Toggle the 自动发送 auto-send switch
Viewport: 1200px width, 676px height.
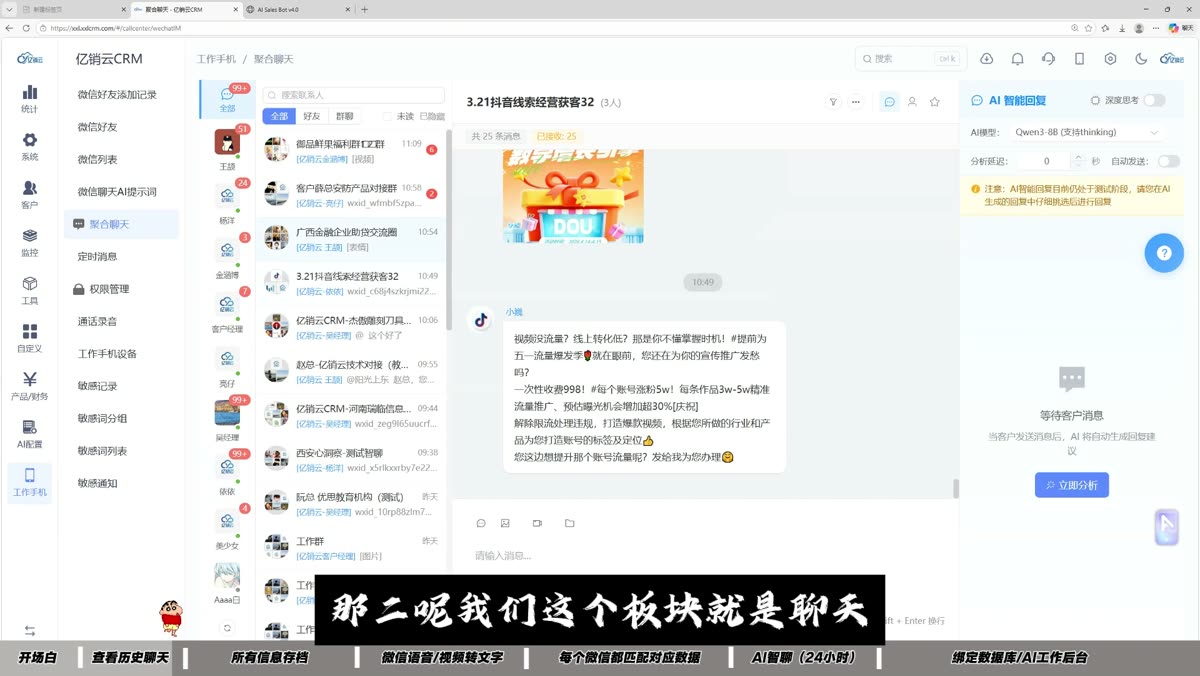point(1168,161)
